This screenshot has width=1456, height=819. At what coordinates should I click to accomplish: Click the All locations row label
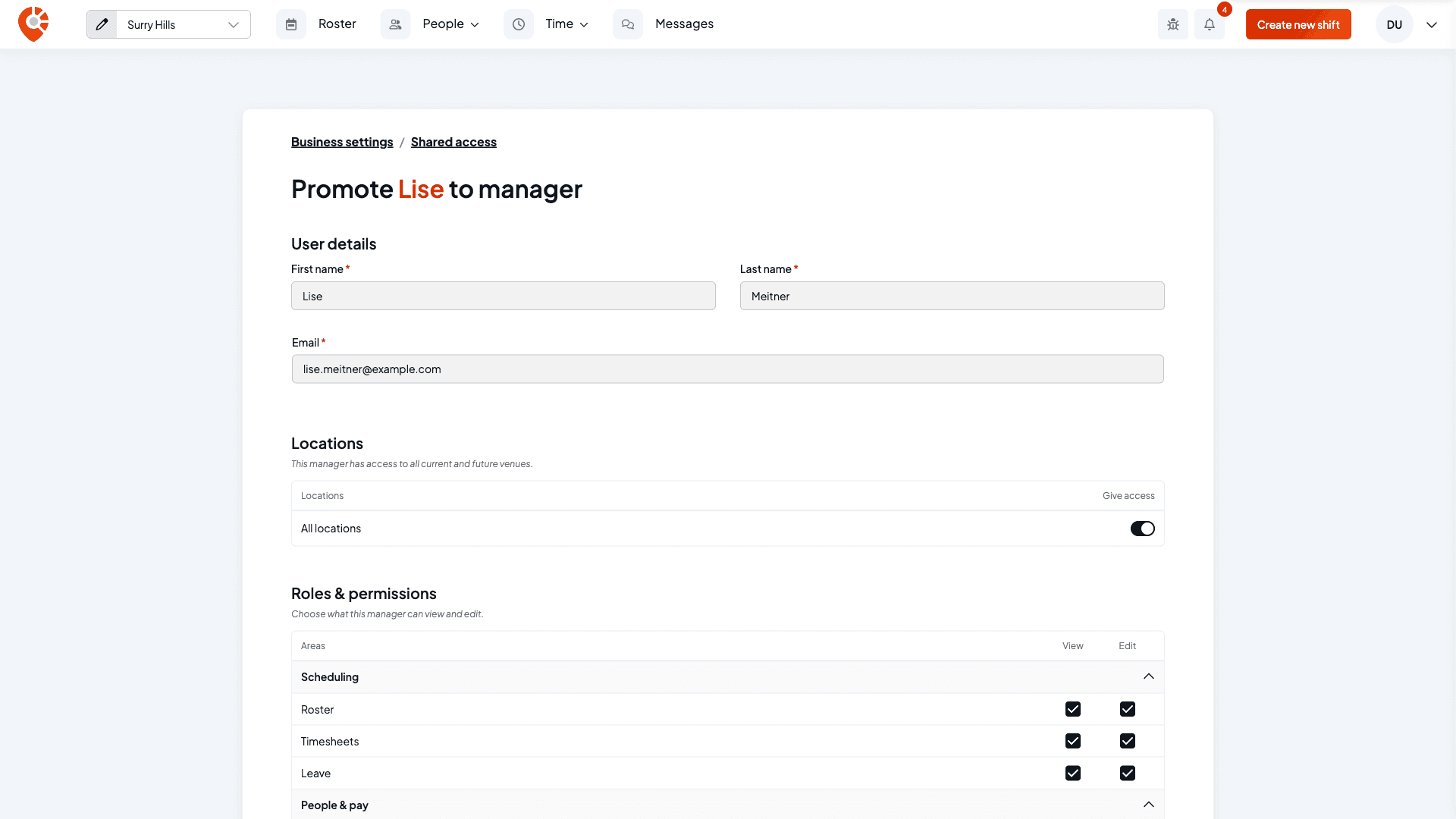pyautogui.click(x=331, y=529)
